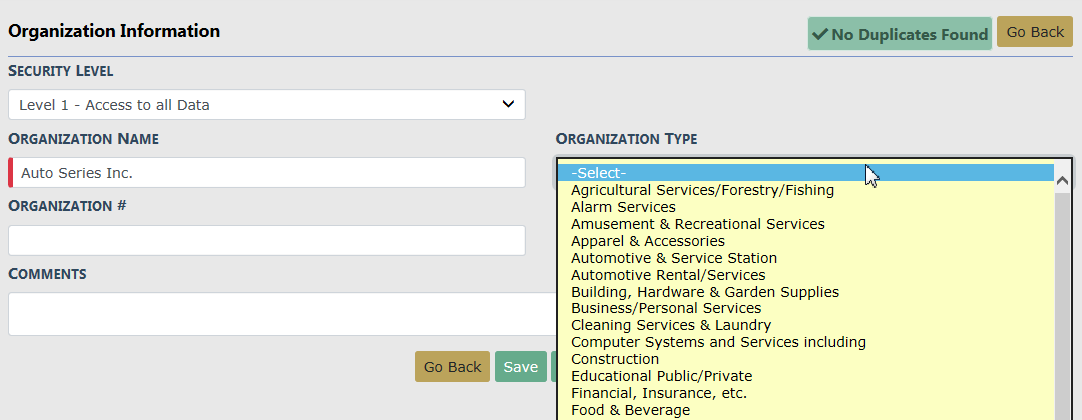Pick Alarm Services from the list

[623, 207]
